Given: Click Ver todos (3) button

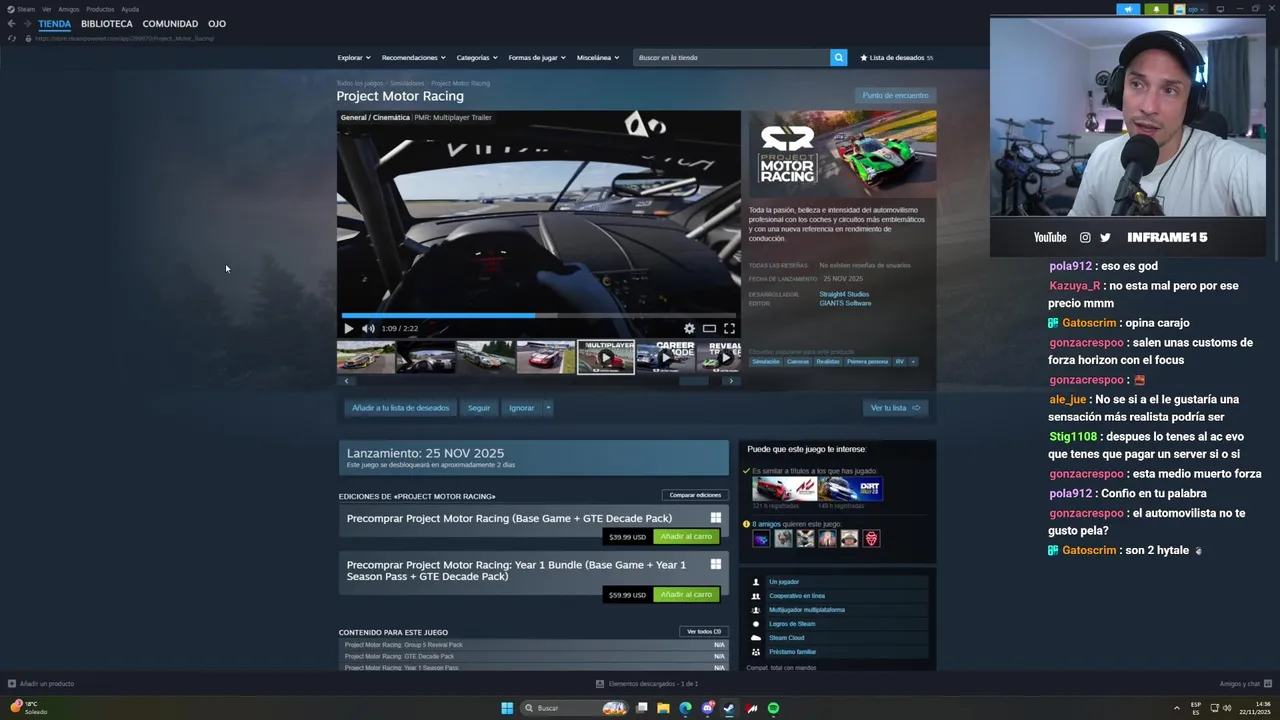Looking at the screenshot, I should 704,632.
